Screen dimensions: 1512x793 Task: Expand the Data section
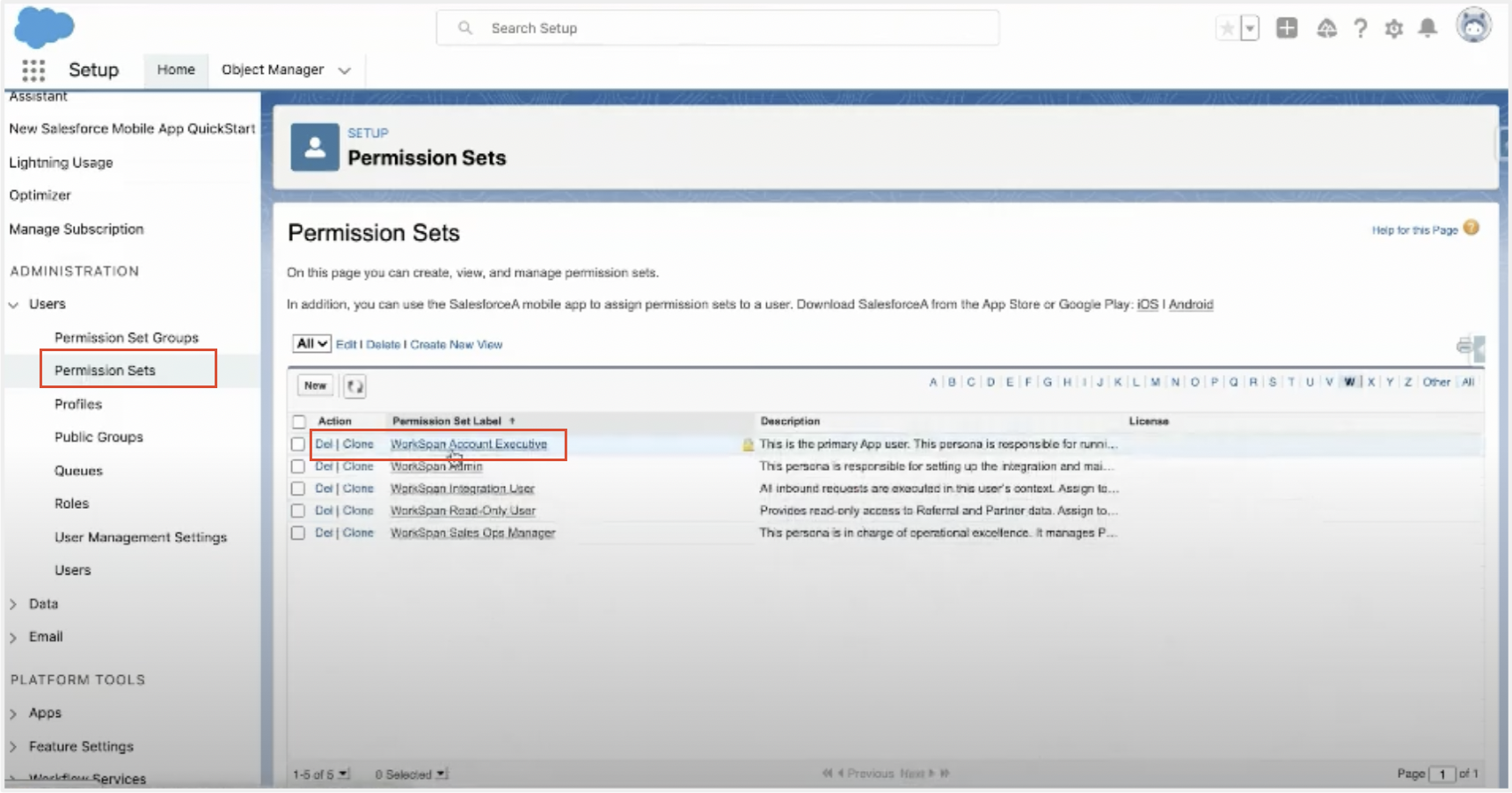pos(13,604)
